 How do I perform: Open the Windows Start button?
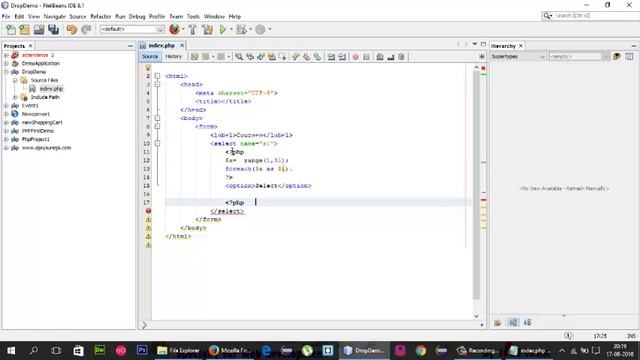(x=11, y=351)
